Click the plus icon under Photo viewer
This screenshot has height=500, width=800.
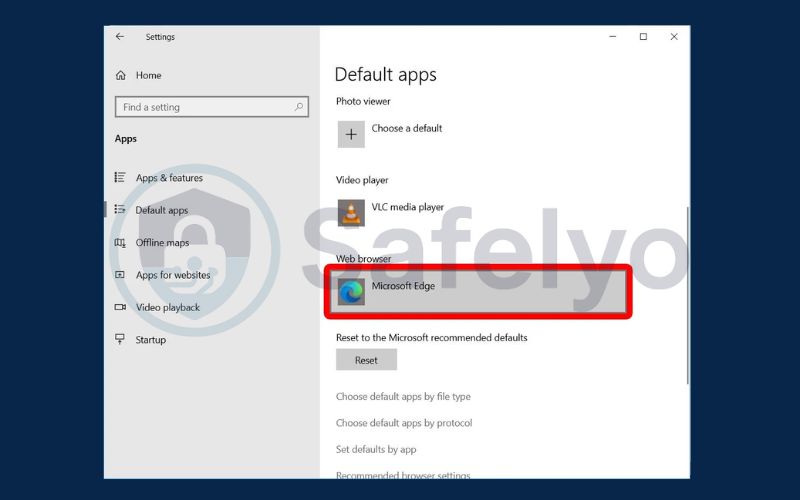[x=351, y=134]
